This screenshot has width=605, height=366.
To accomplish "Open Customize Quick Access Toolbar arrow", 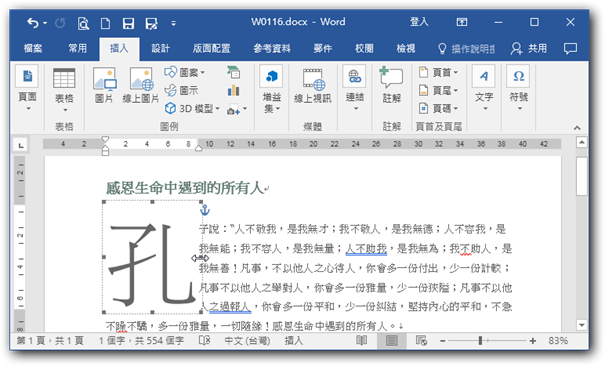I will (174, 24).
